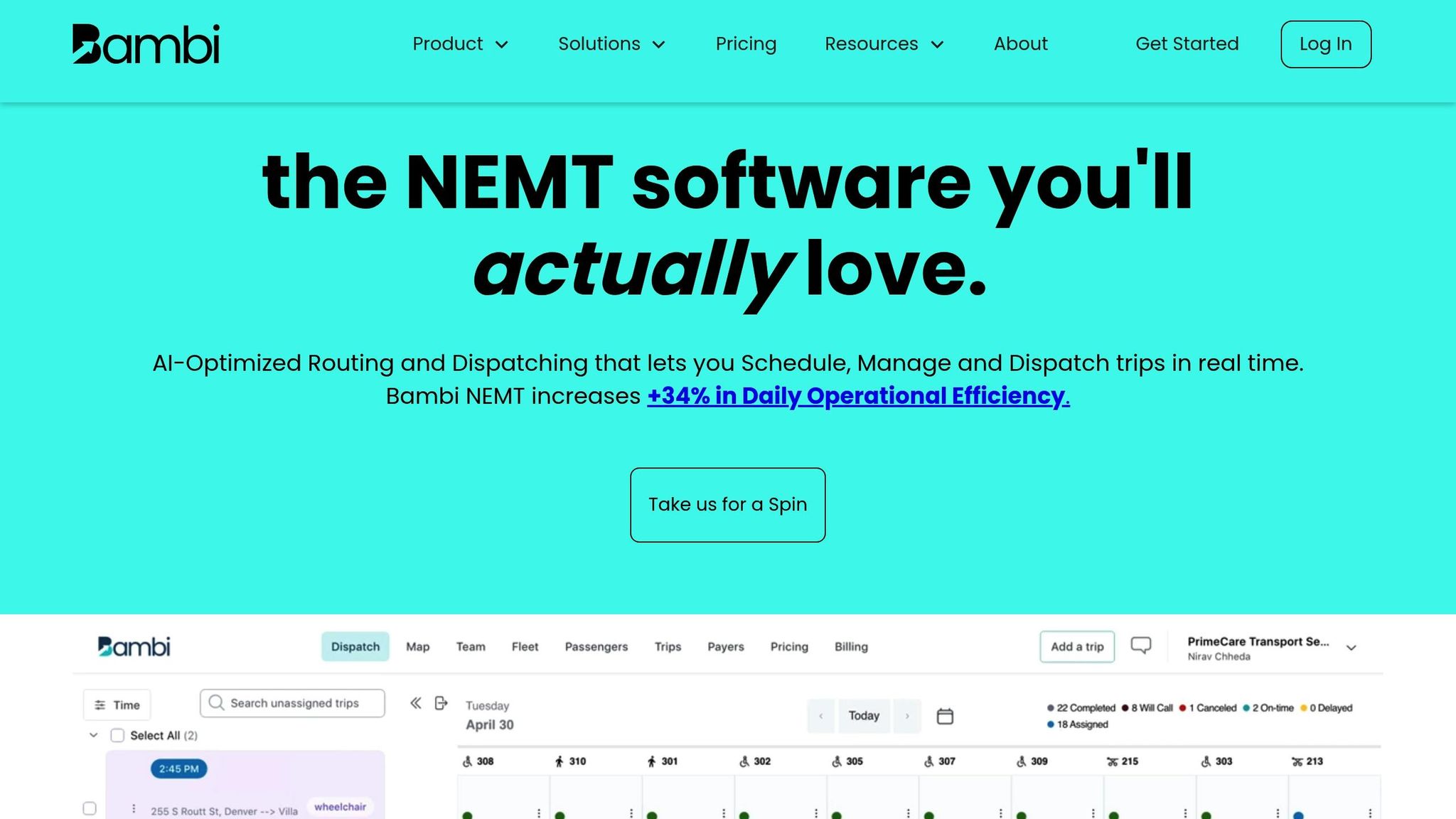Click the 1 Canceled status legend
The width and height of the screenshot is (1456, 819).
click(x=1208, y=708)
